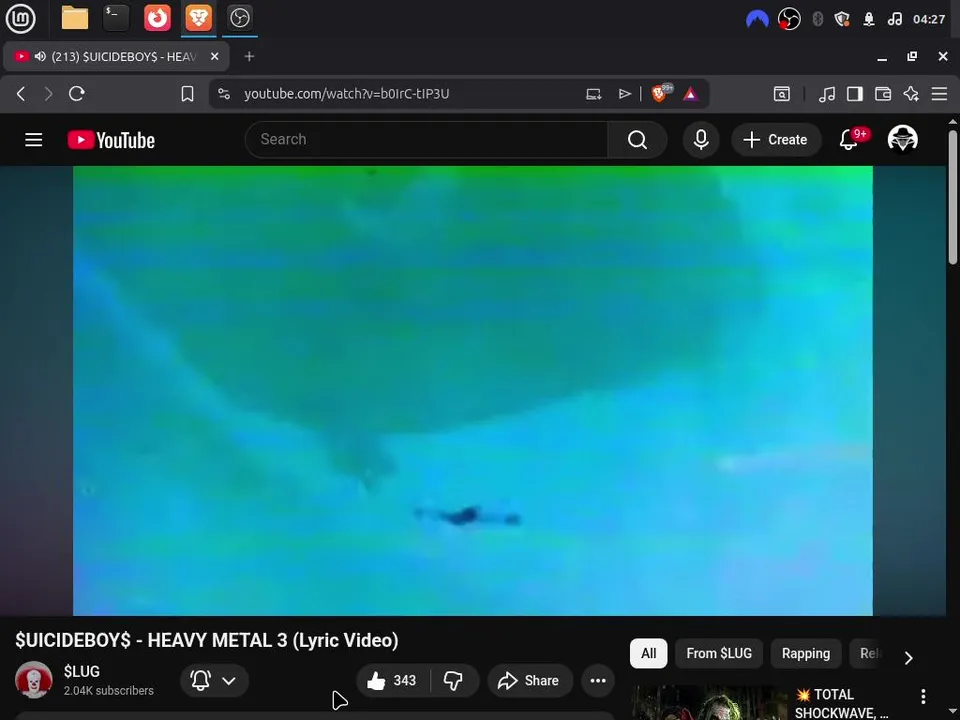Click the toolbar icon left of the music note

782,94
